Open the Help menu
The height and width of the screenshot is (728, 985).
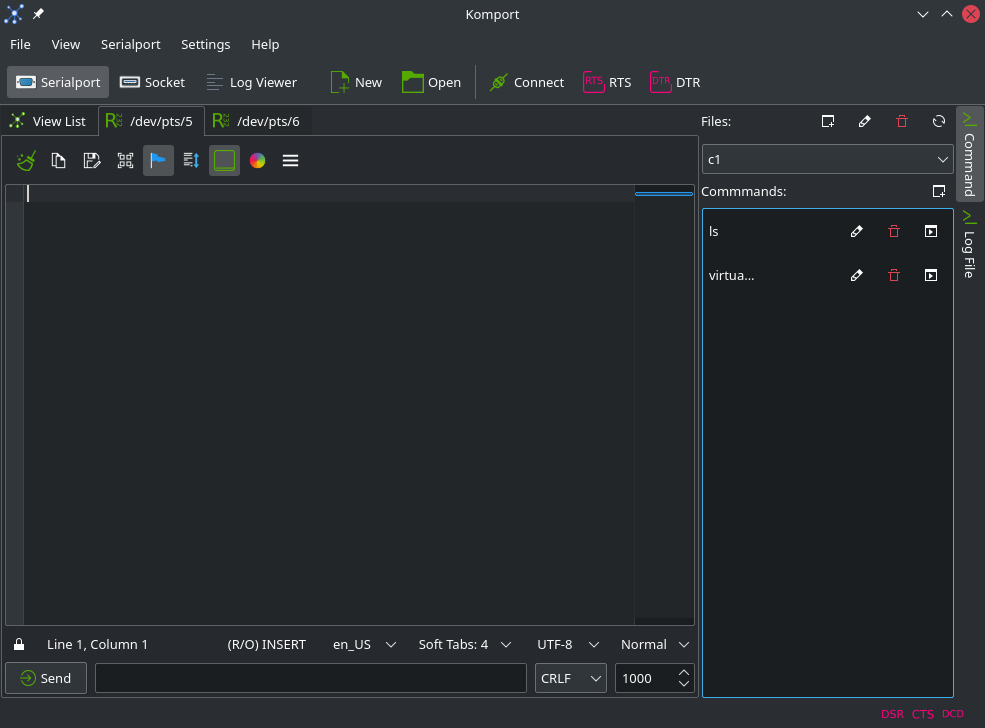tap(265, 45)
